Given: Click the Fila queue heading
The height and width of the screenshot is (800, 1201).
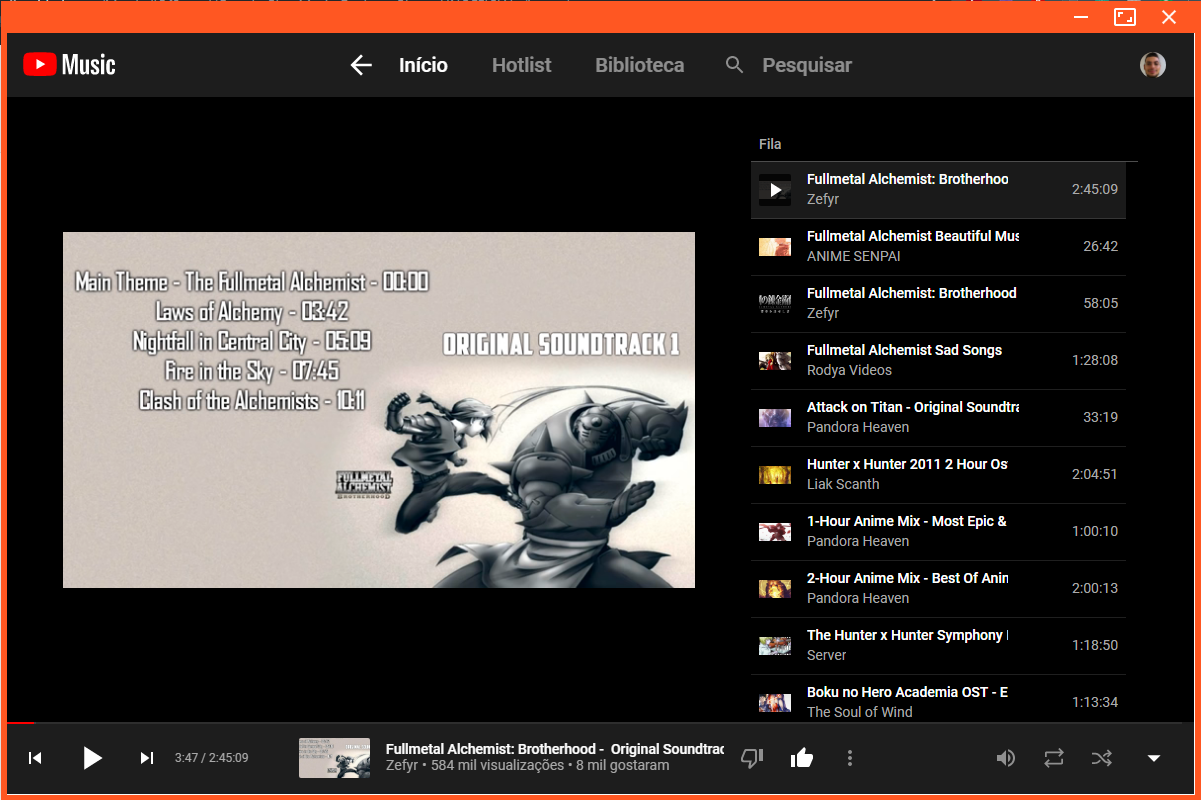Looking at the screenshot, I should (x=770, y=145).
